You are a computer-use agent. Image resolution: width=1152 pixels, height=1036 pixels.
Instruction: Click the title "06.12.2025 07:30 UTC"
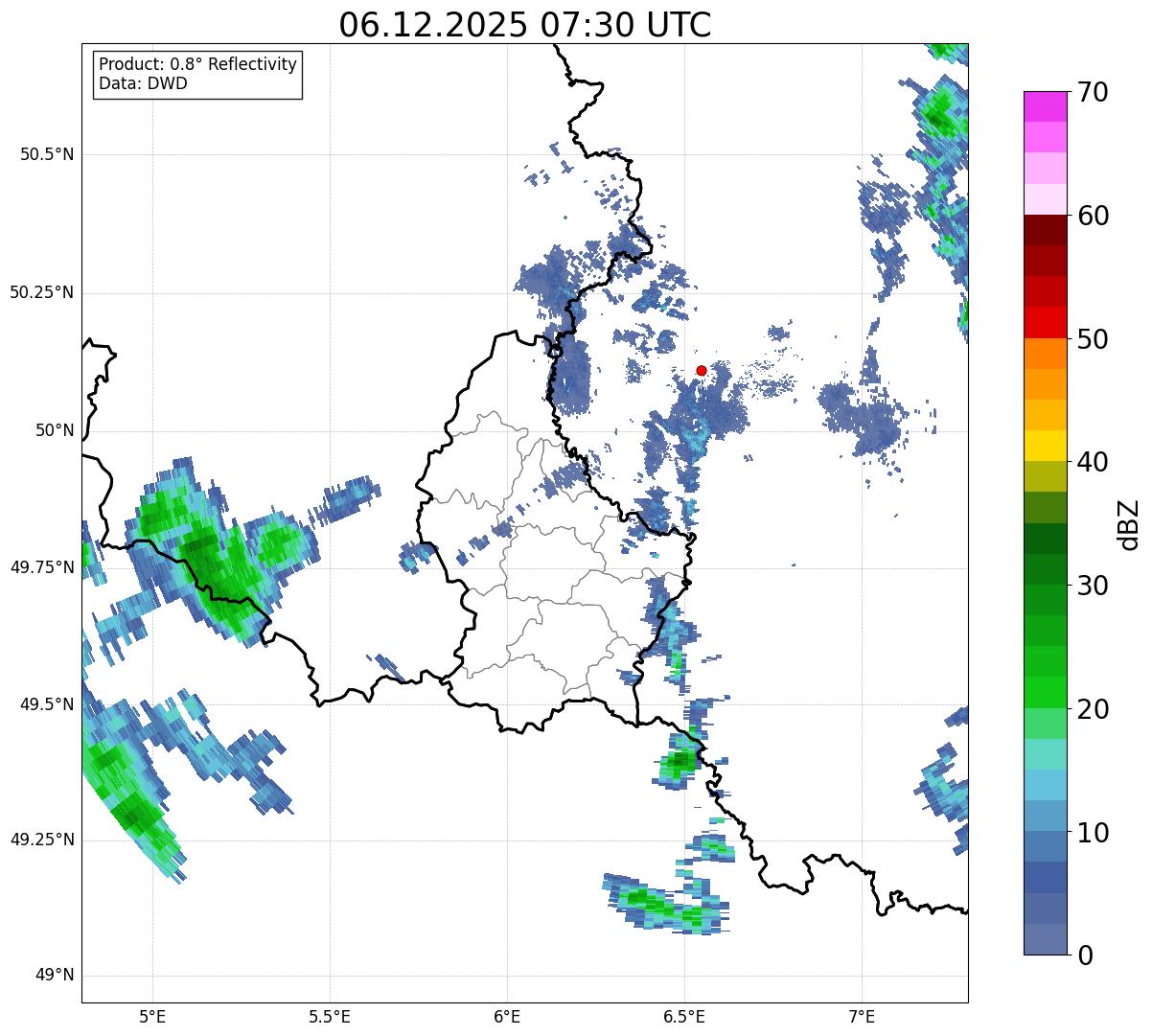pos(525,24)
